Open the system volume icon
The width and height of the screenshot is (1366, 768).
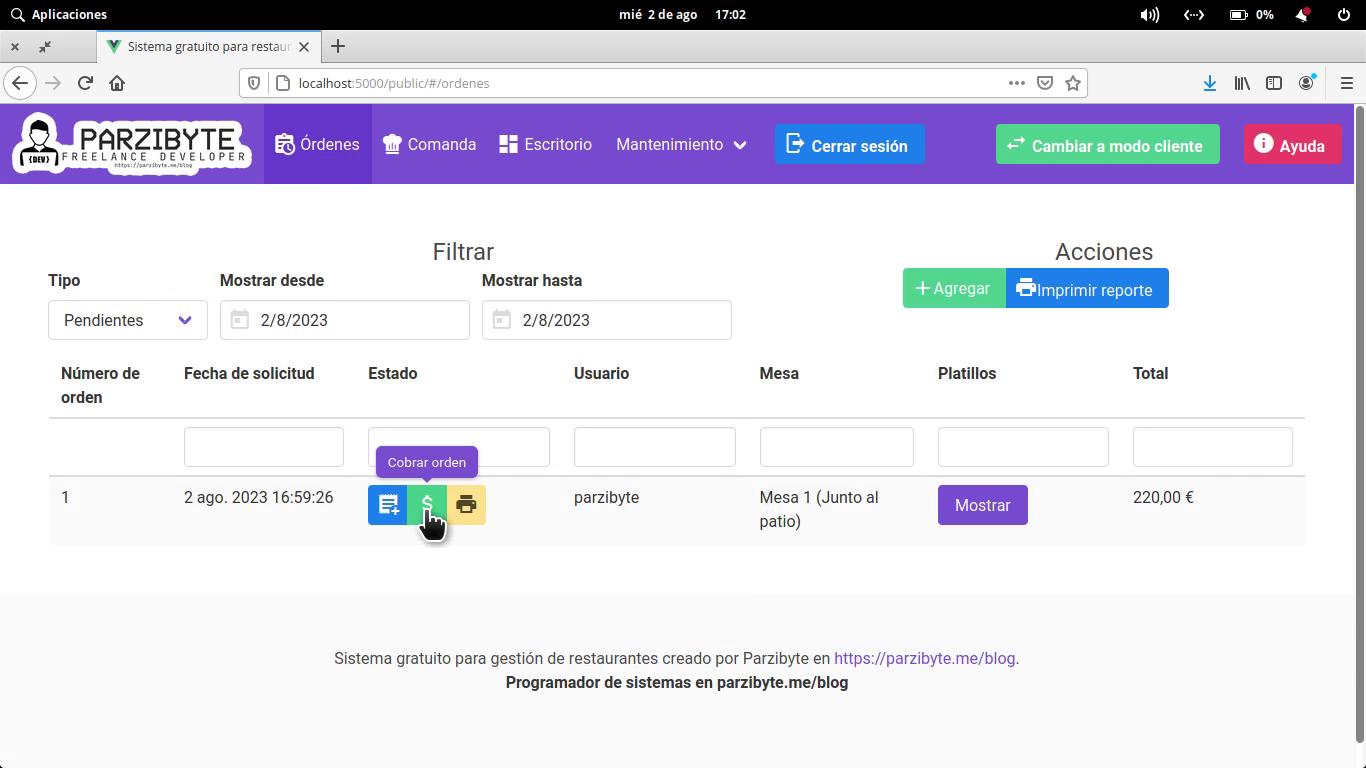click(1149, 15)
